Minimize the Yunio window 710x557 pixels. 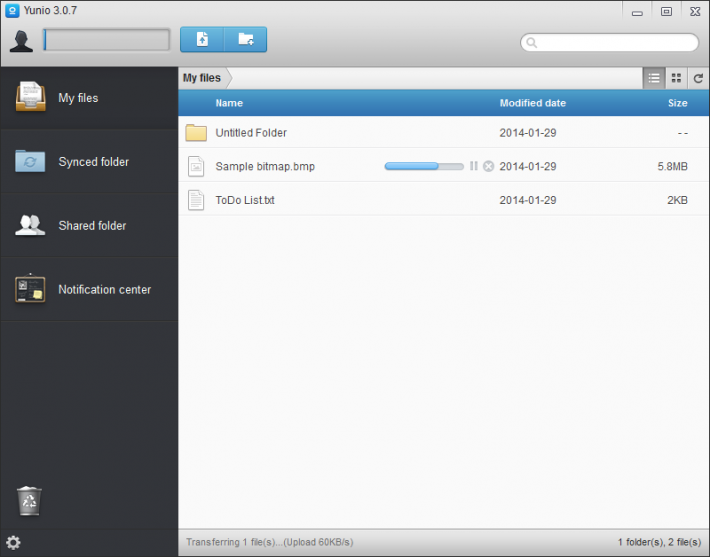click(x=637, y=12)
